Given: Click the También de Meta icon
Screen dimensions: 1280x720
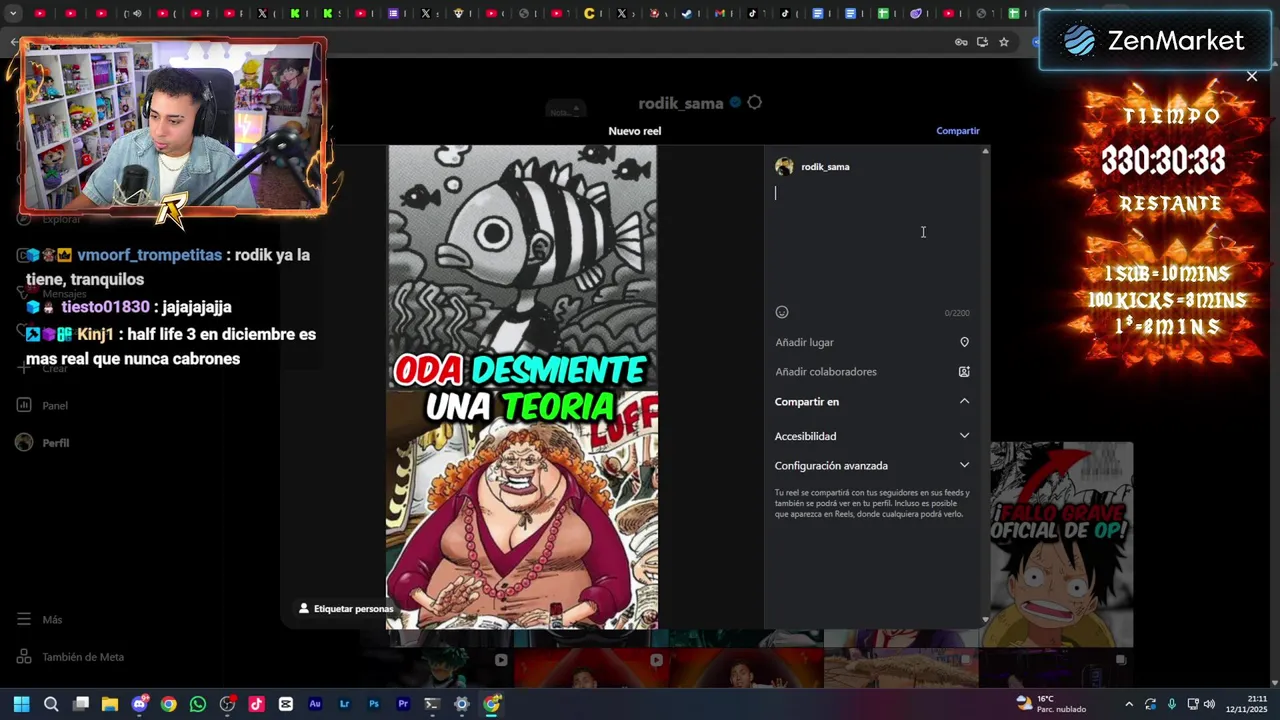Looking at the screenshot, I should click(x=24, y=657).
